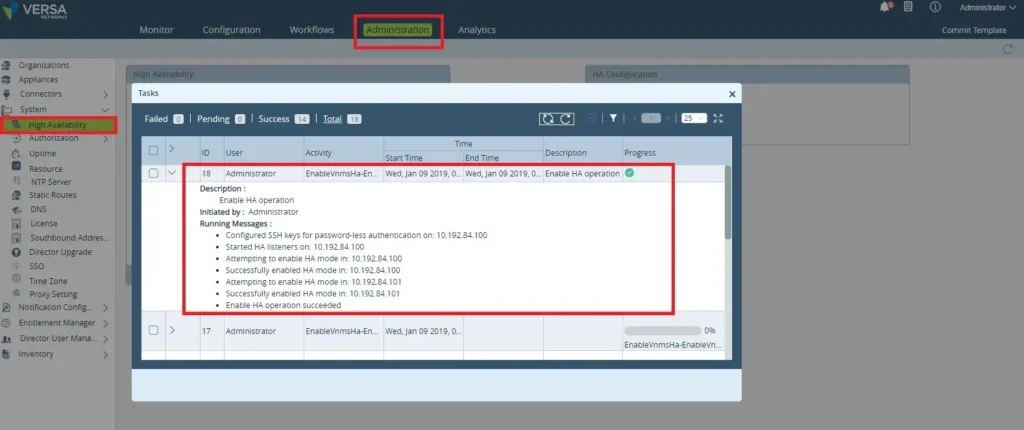Tick the checkbox for task ID 18
Viewport: 1024px width, 430px height.
[153, 173]
